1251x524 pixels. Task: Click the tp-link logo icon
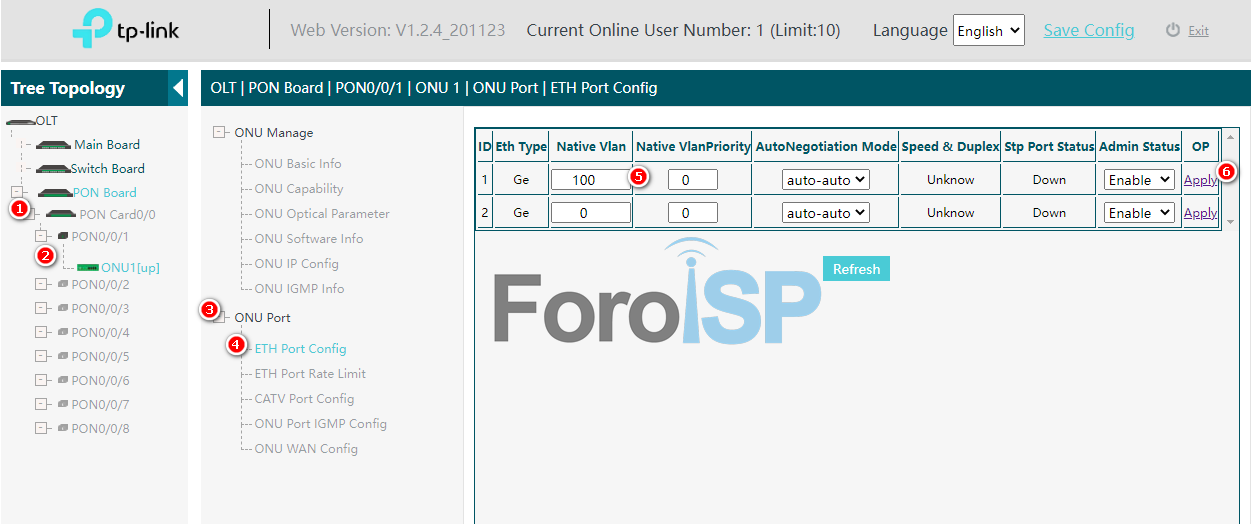click(x=94, y=30)
